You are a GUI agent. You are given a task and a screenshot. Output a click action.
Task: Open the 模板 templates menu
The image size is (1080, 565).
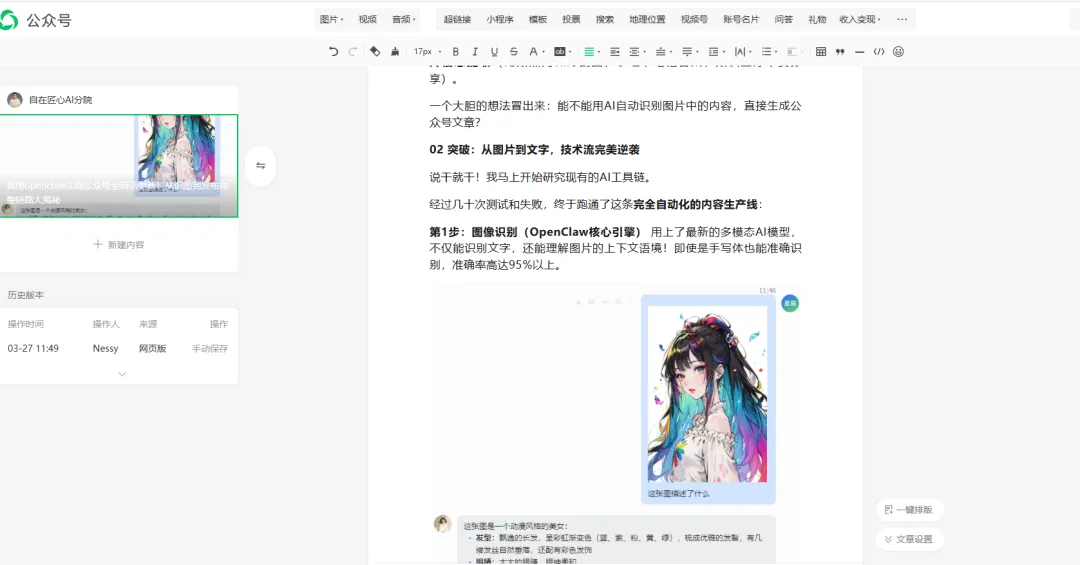pos(537,19)
